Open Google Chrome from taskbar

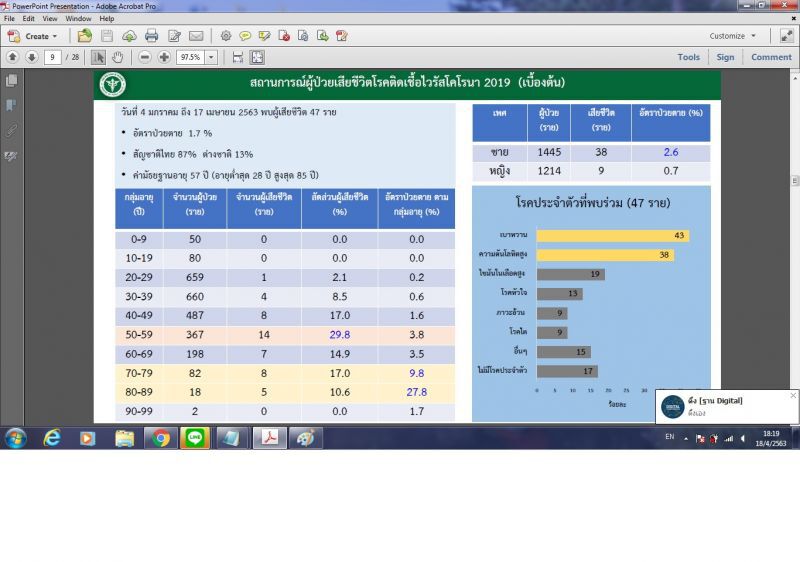(x=160, y=438)
